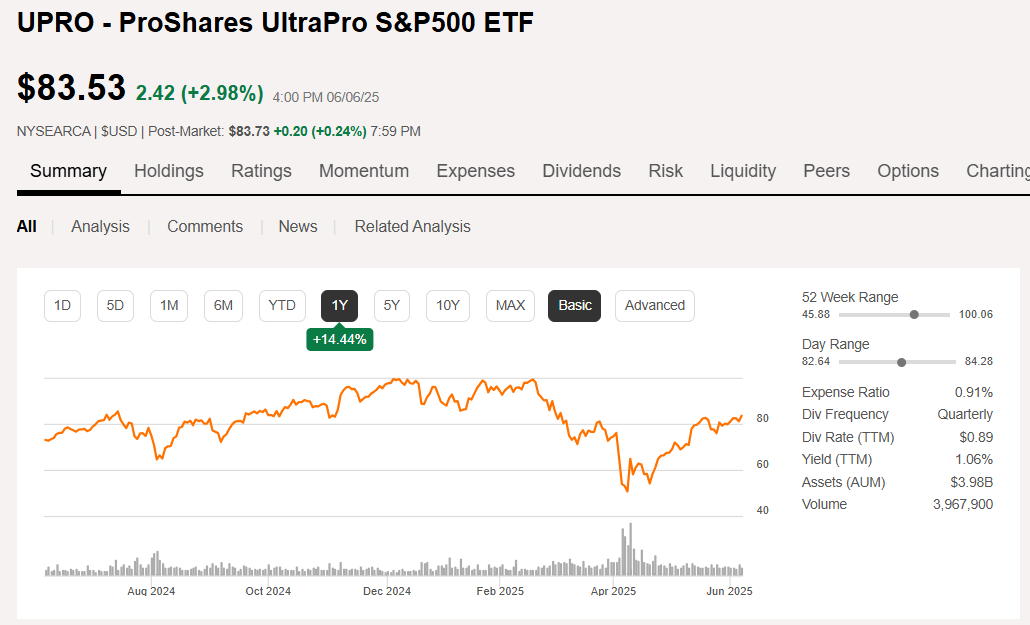View the Momentum tab
Viewport: 1030px width, 625px height.
click(x=364, y=171)
